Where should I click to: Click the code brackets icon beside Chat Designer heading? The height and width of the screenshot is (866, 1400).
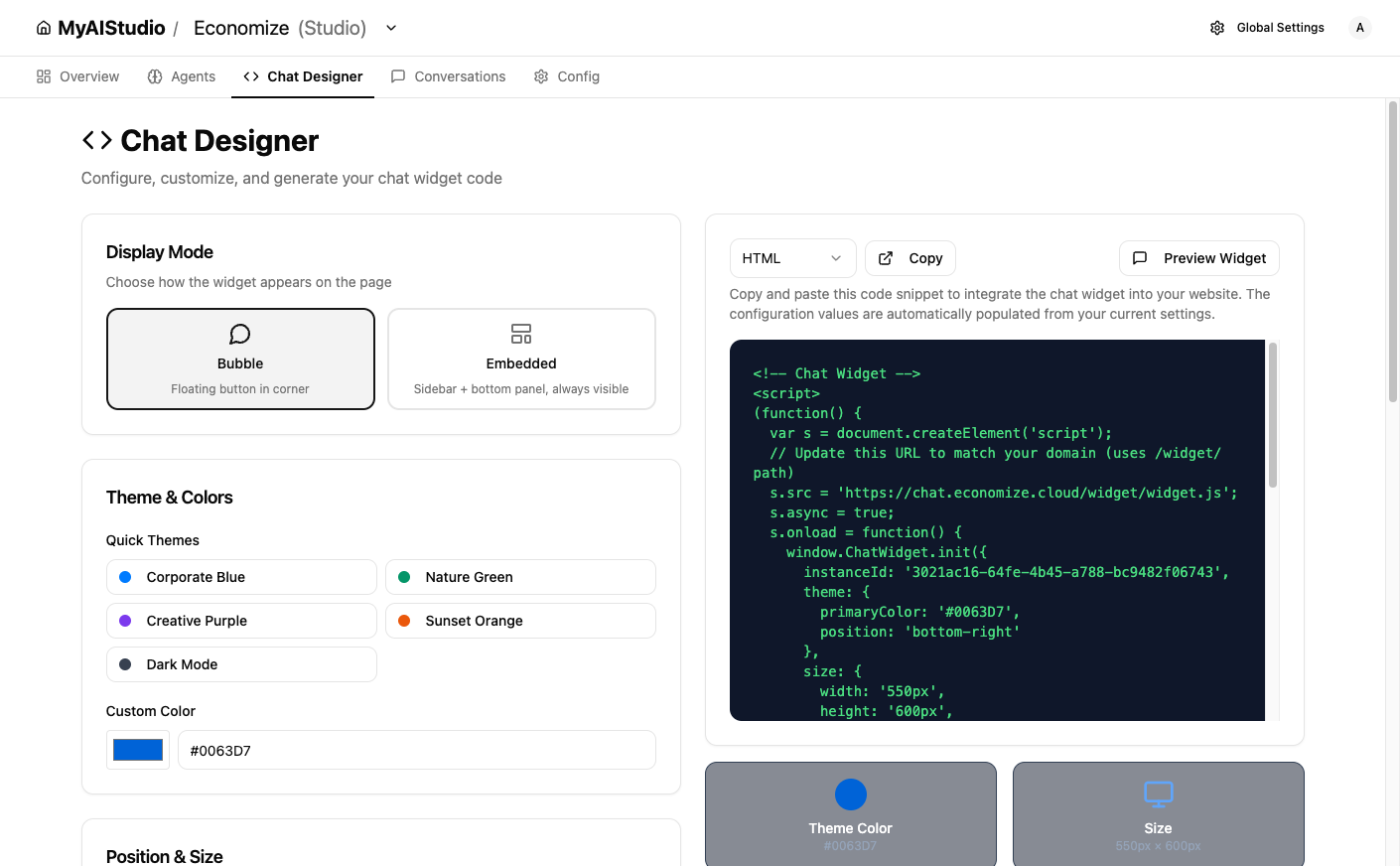[96, 141]
